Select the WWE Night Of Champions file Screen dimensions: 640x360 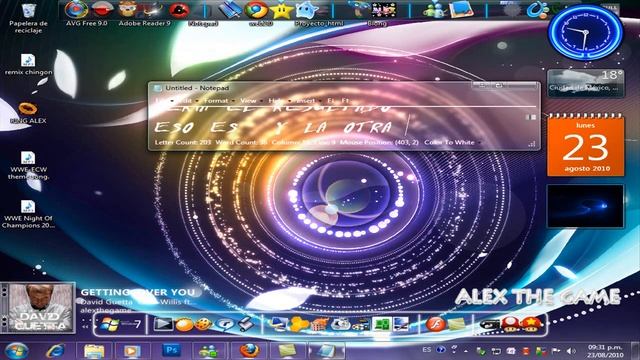[28, 214]
